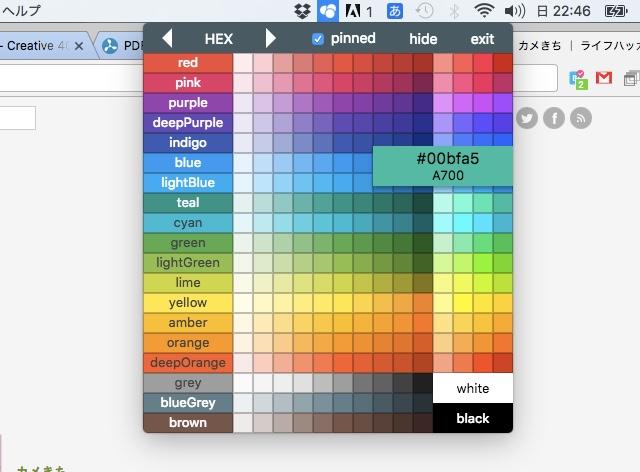Screen dimensions: 640x472
Task: Select the green row label
Action: tap(188, 243)
